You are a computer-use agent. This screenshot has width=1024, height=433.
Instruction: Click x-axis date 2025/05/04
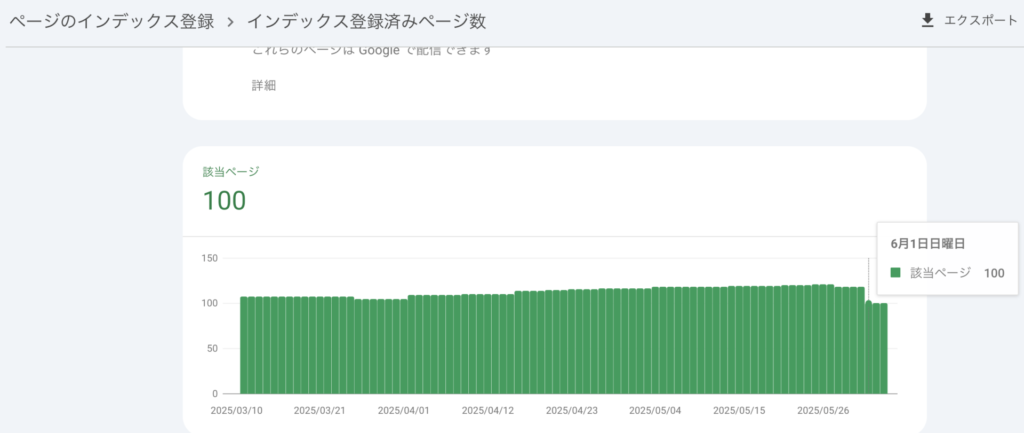656,411
